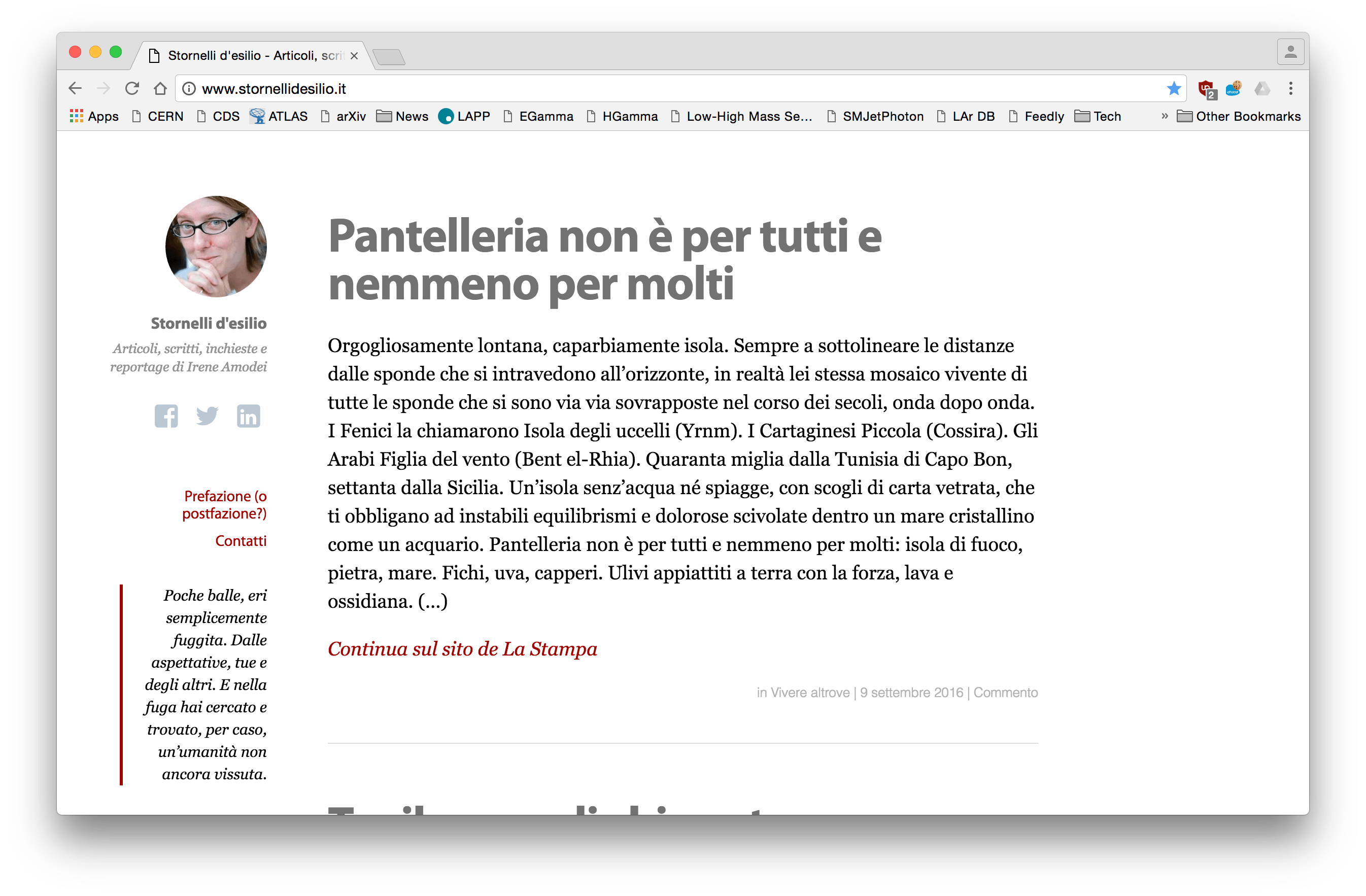Open the CERN bookmark

coord(157,117)
